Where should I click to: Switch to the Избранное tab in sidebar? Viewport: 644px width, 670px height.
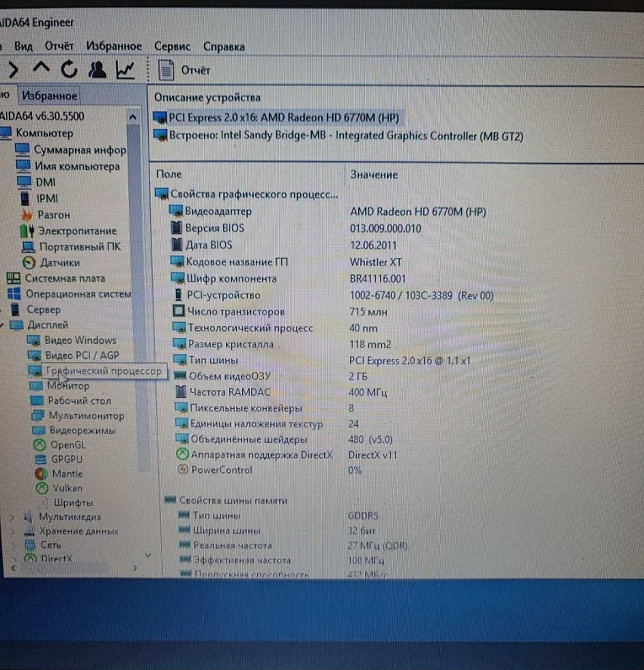[x=49, y=96]
